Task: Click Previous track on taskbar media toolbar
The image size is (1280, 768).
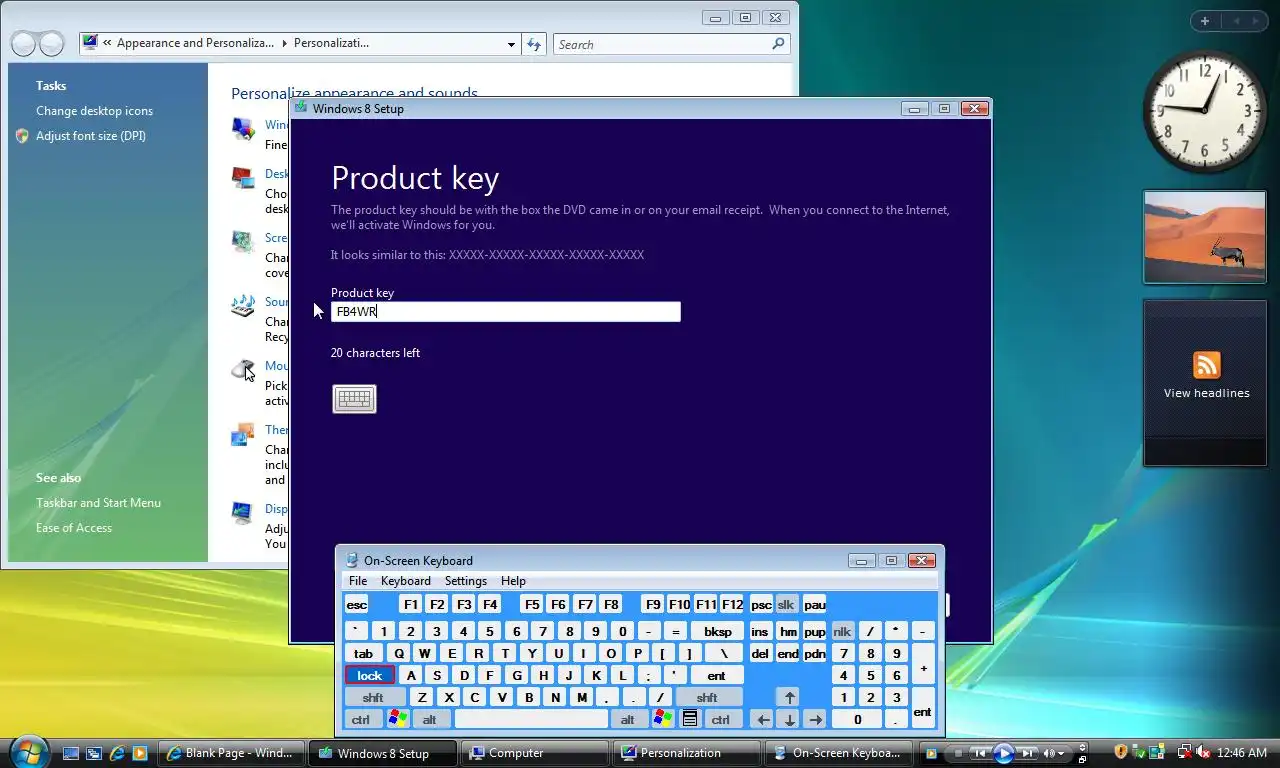Action: 981,753
